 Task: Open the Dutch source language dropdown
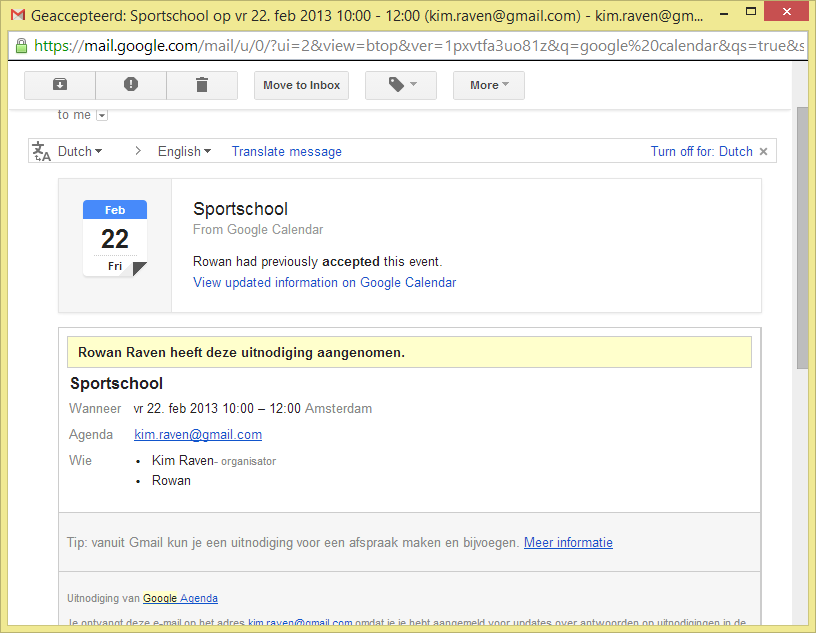point(80,151)
